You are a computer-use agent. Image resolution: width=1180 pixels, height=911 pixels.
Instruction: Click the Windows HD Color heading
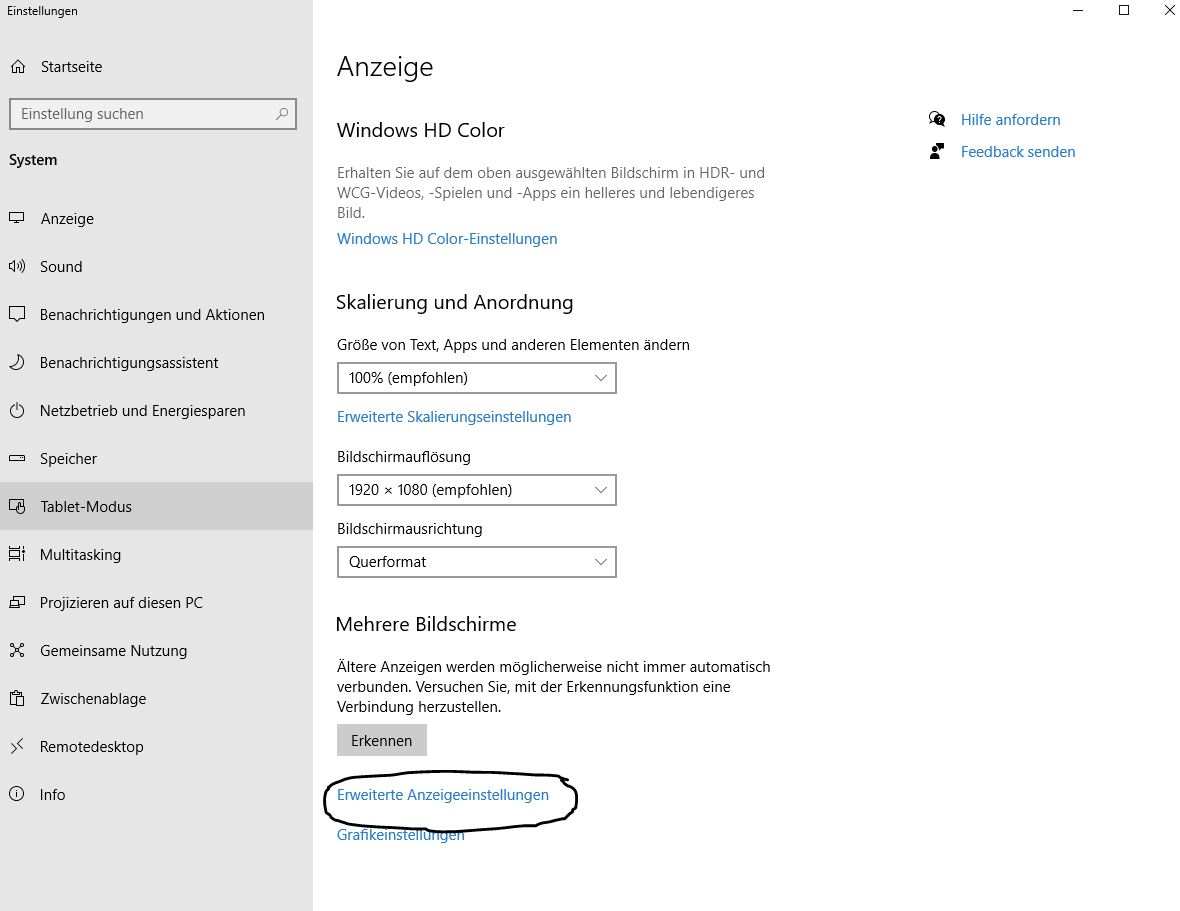(x=421, y=130)
